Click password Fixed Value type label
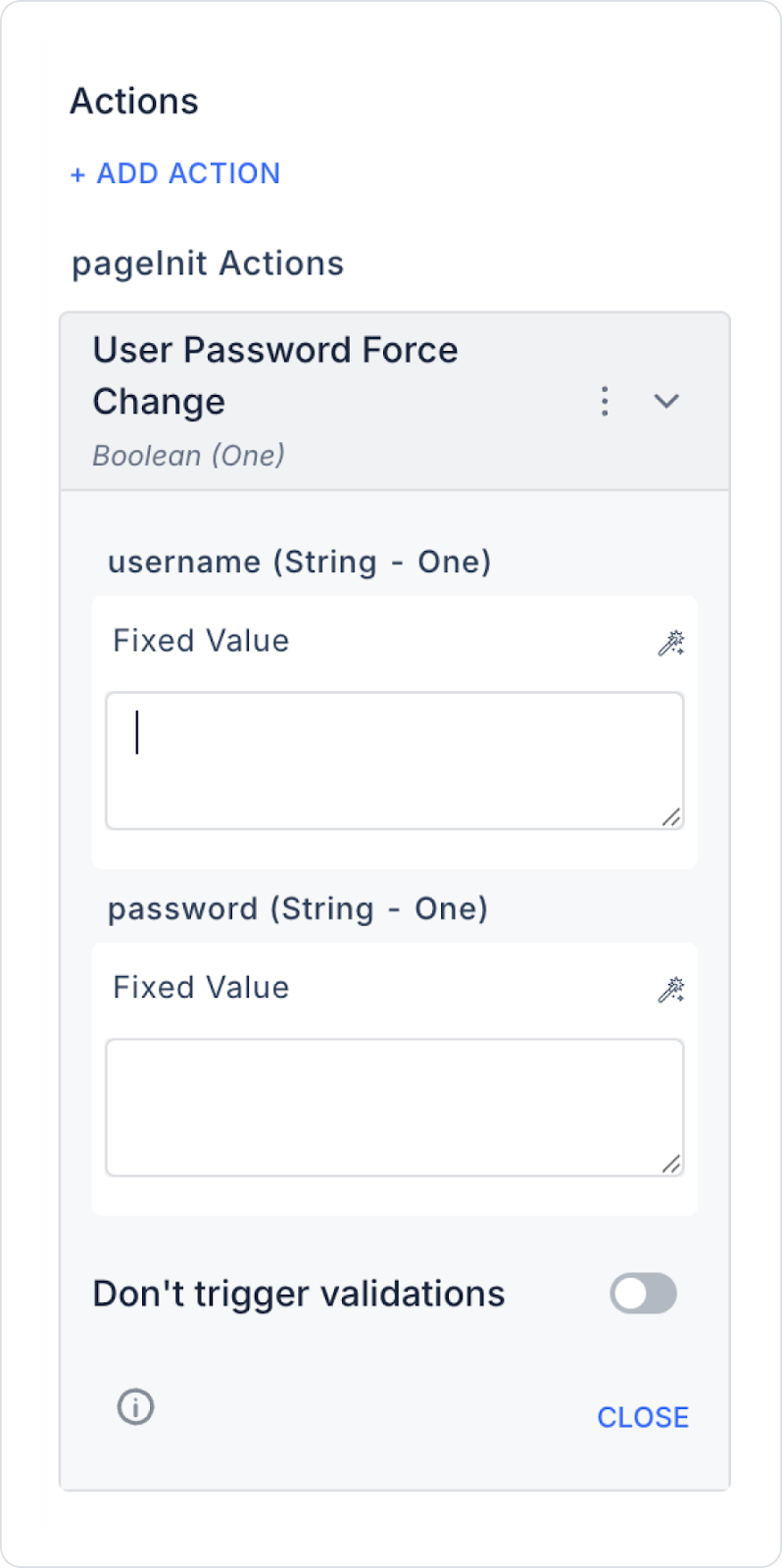The width and height of the screenshot is (782, 1568). (201, 988)
